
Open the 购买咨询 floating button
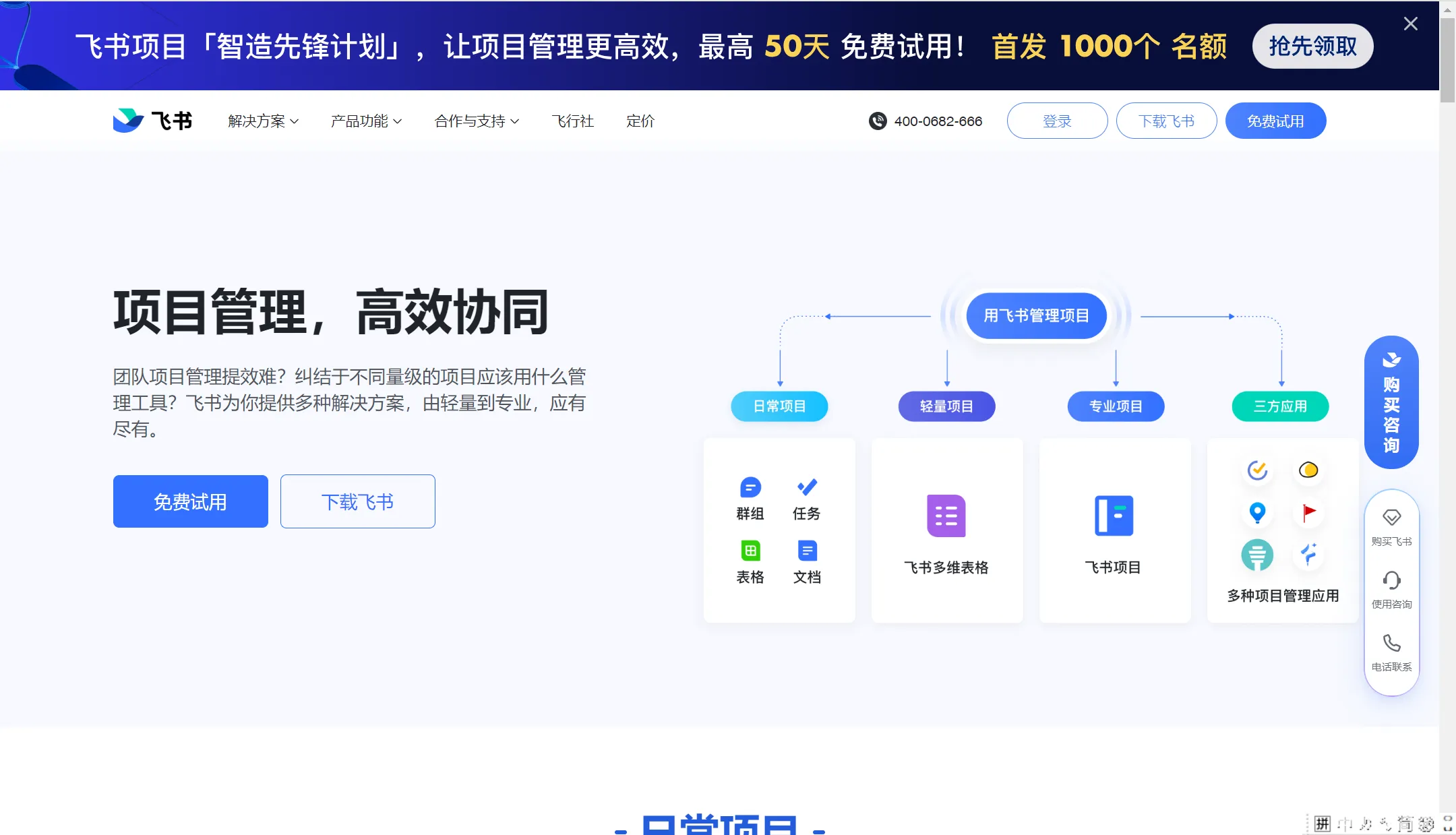[1391, 402]
